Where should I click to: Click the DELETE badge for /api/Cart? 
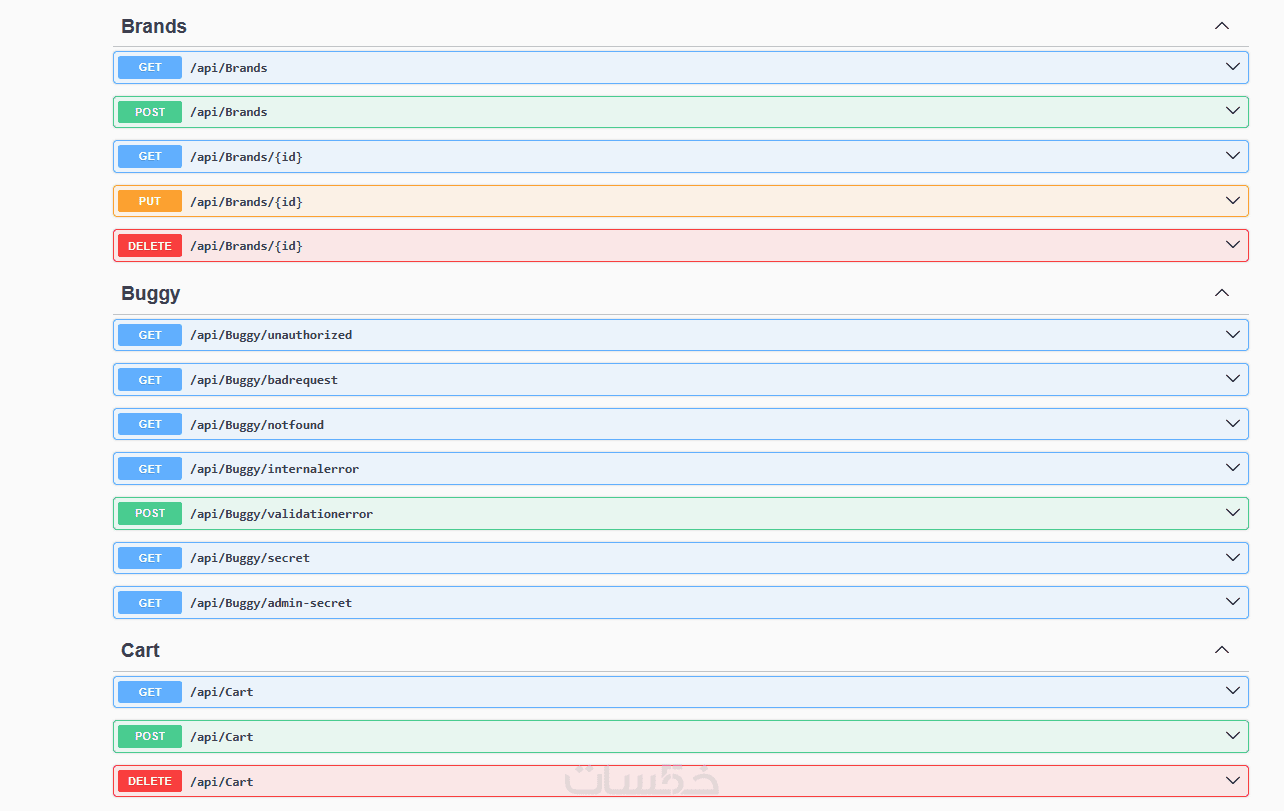coord(150,781)
